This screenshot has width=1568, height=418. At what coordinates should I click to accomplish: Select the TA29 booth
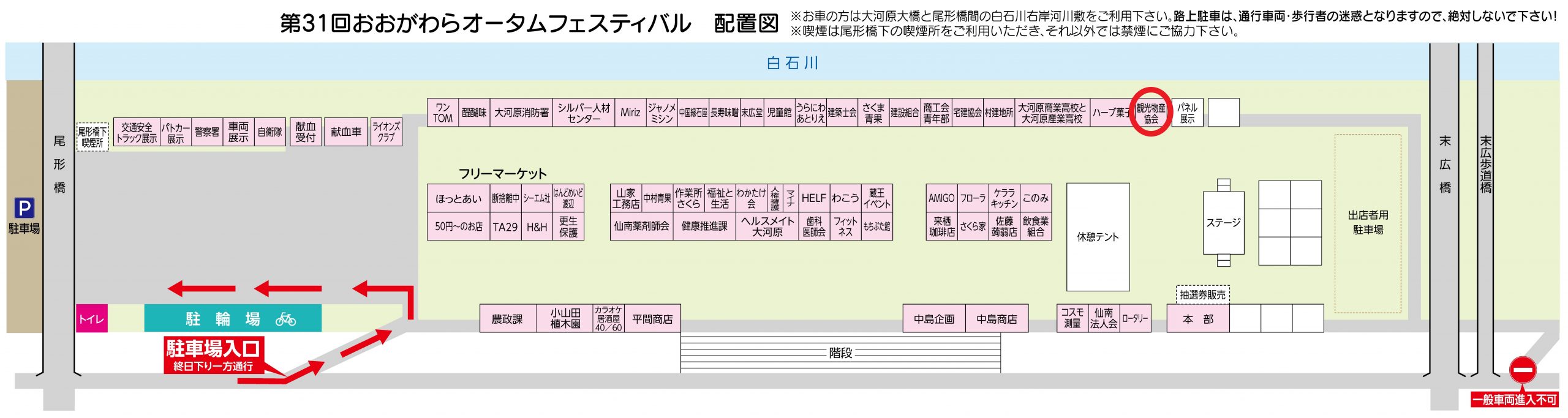(505, 226)
